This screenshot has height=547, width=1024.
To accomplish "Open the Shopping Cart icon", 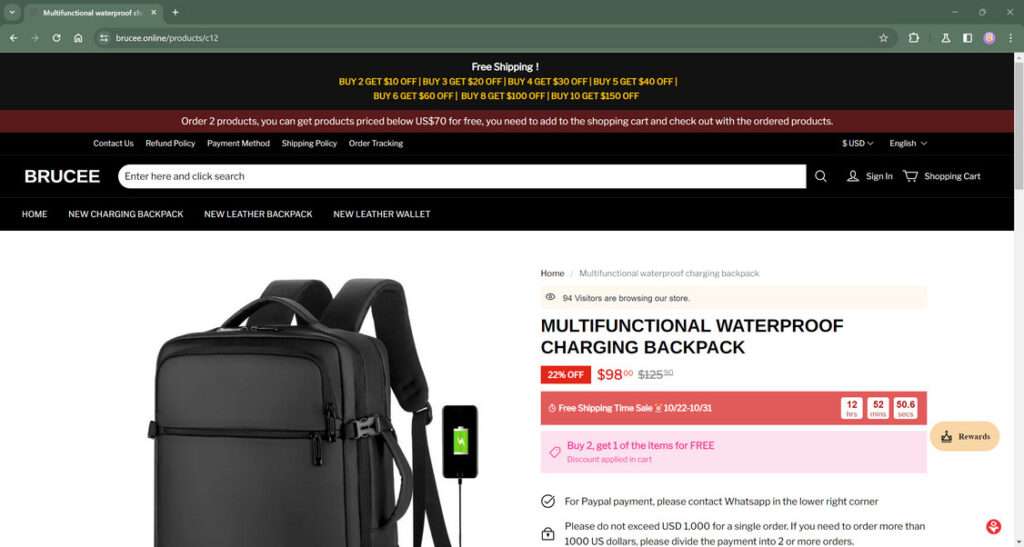I will (910, 176).
